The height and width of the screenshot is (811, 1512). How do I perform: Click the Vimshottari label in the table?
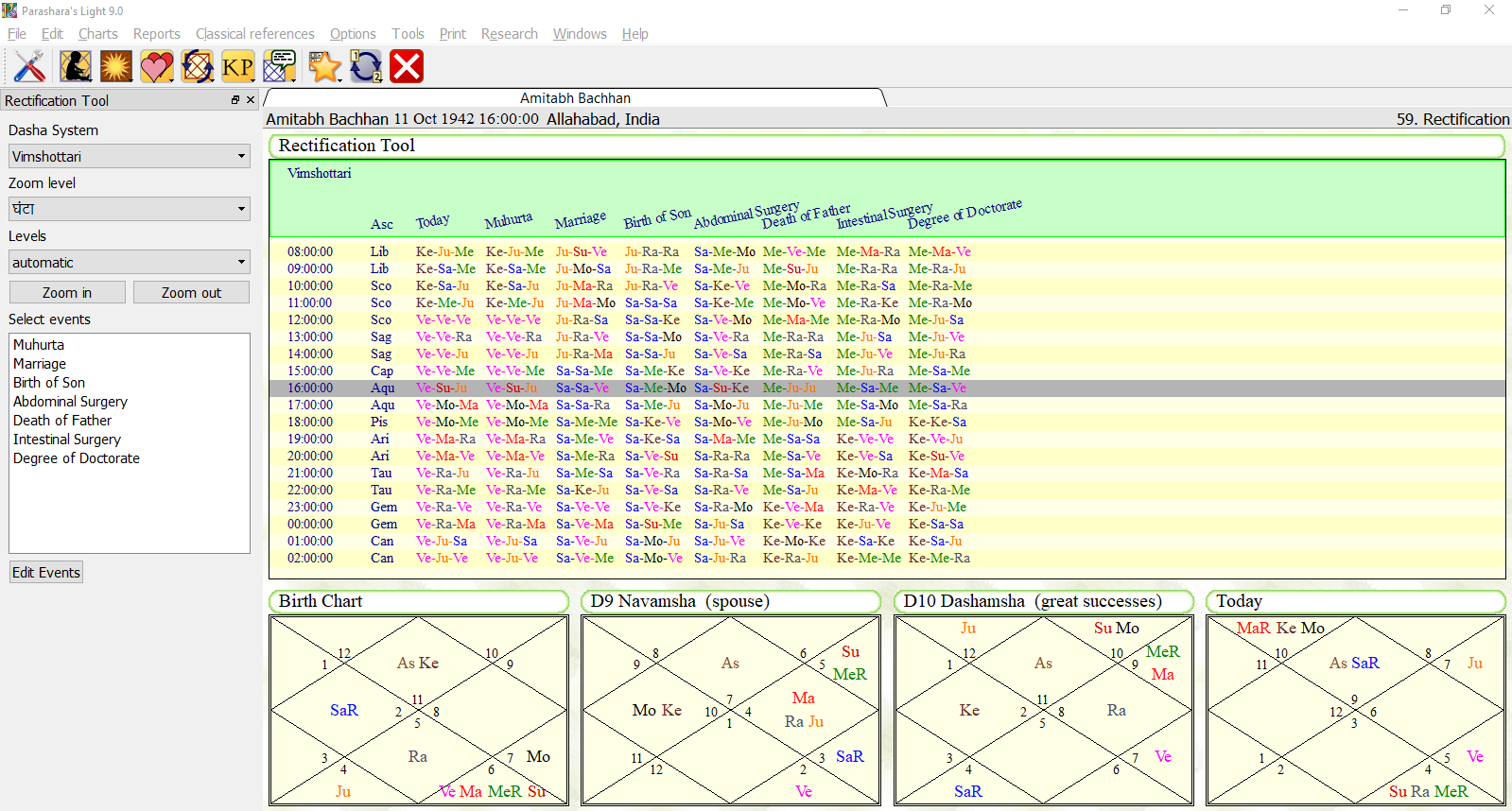click(320, 173)
